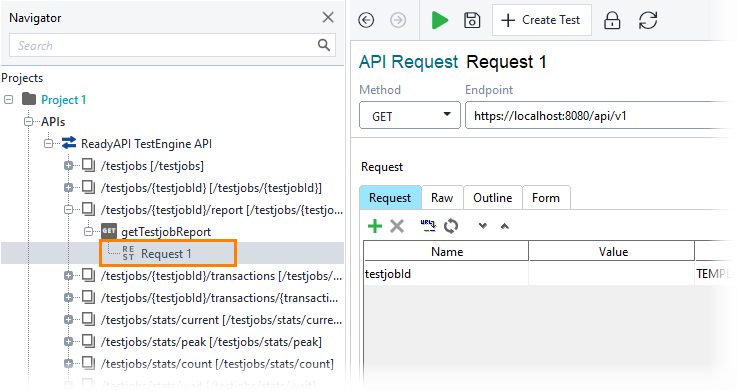Switch to the Form tab
The width and height of the screenshot is (738, 392).
546,198
